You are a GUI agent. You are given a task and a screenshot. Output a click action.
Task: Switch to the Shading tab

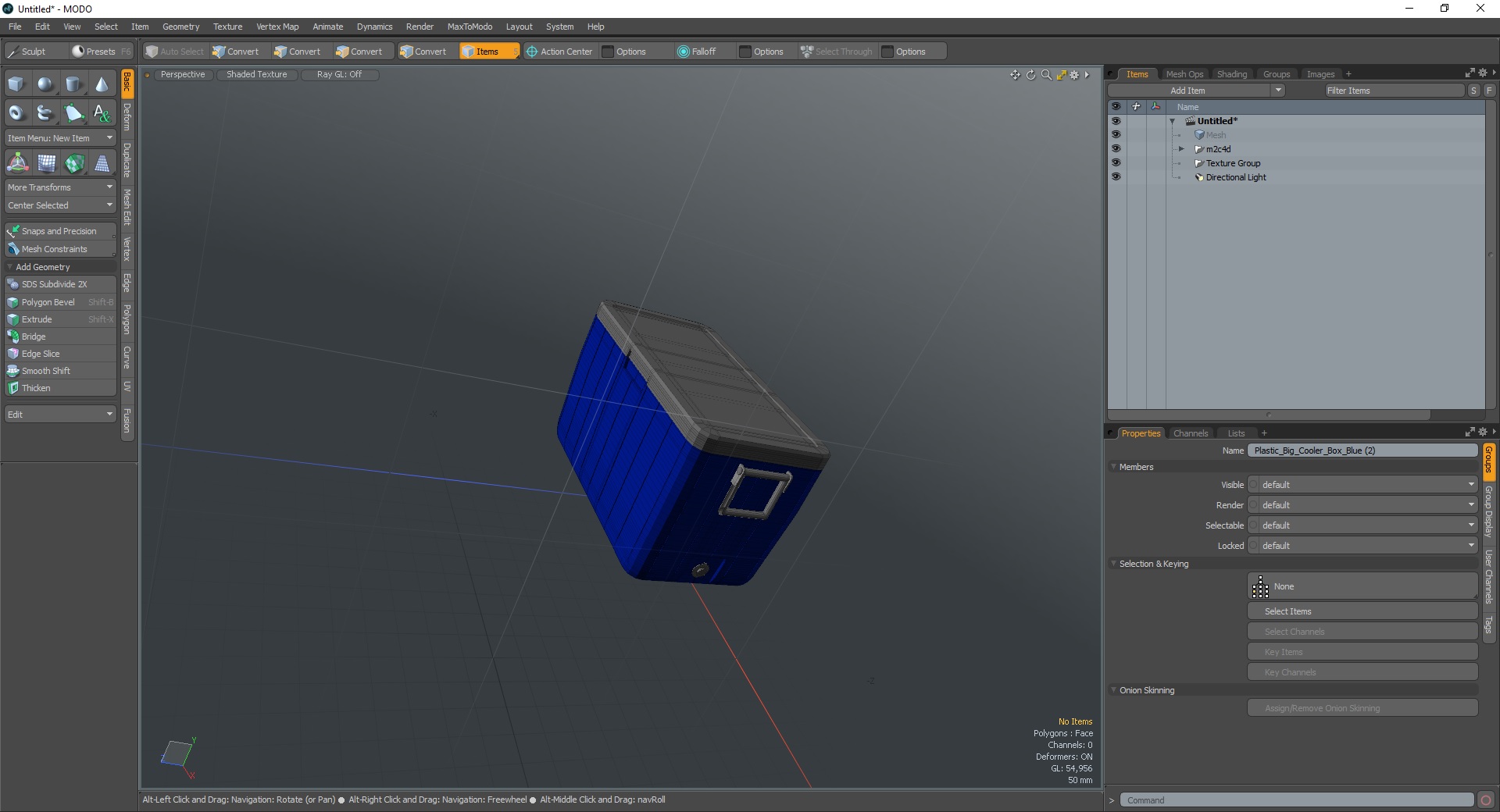pyautogui.click(x=1232, y=74)
